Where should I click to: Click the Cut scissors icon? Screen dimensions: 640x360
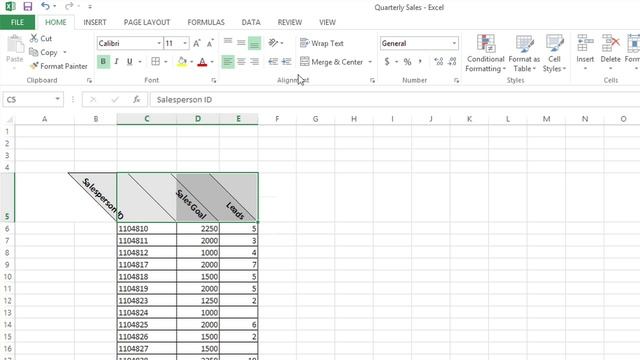[x=34, y=38]
